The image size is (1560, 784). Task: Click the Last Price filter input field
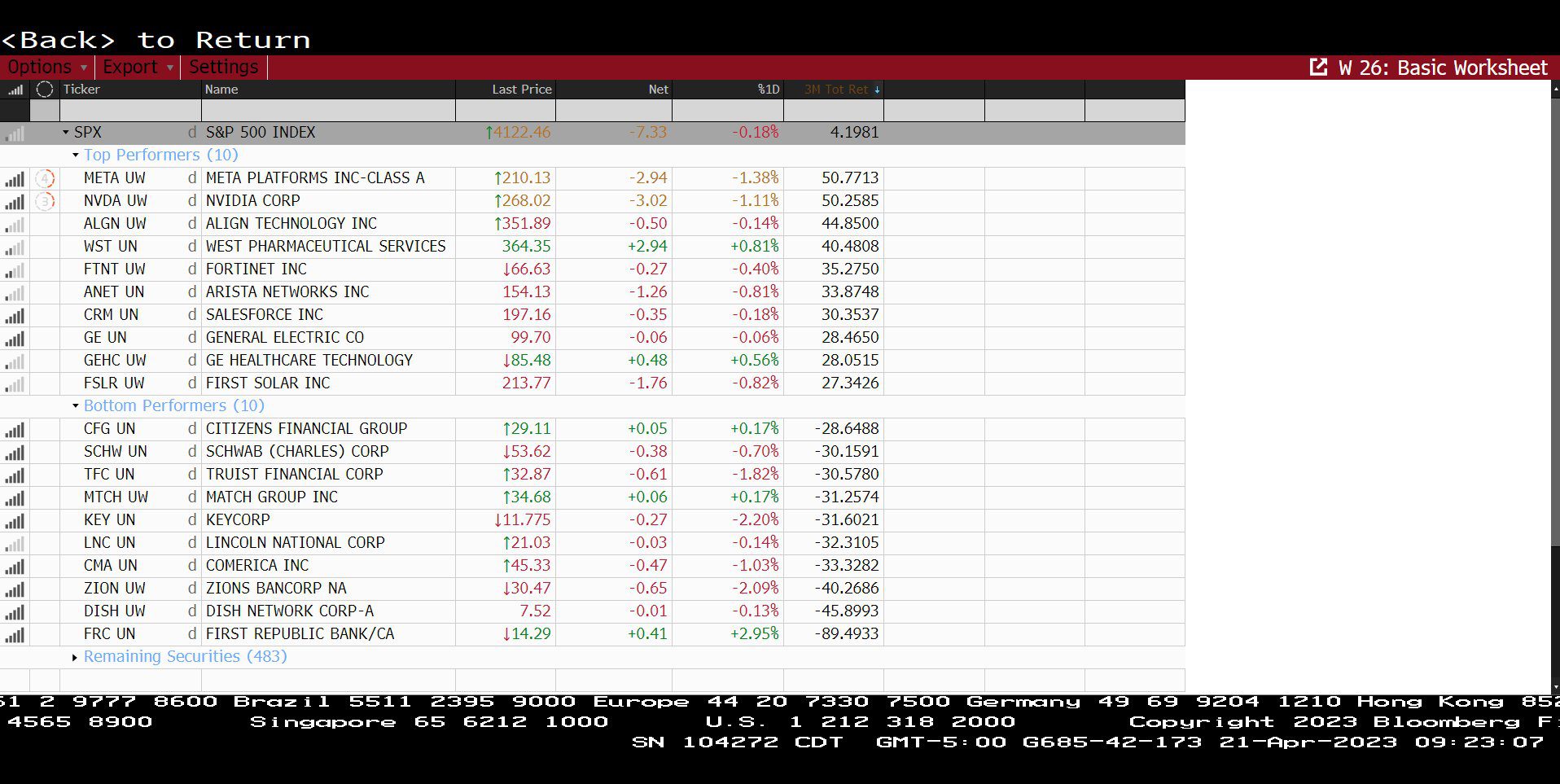506,110
